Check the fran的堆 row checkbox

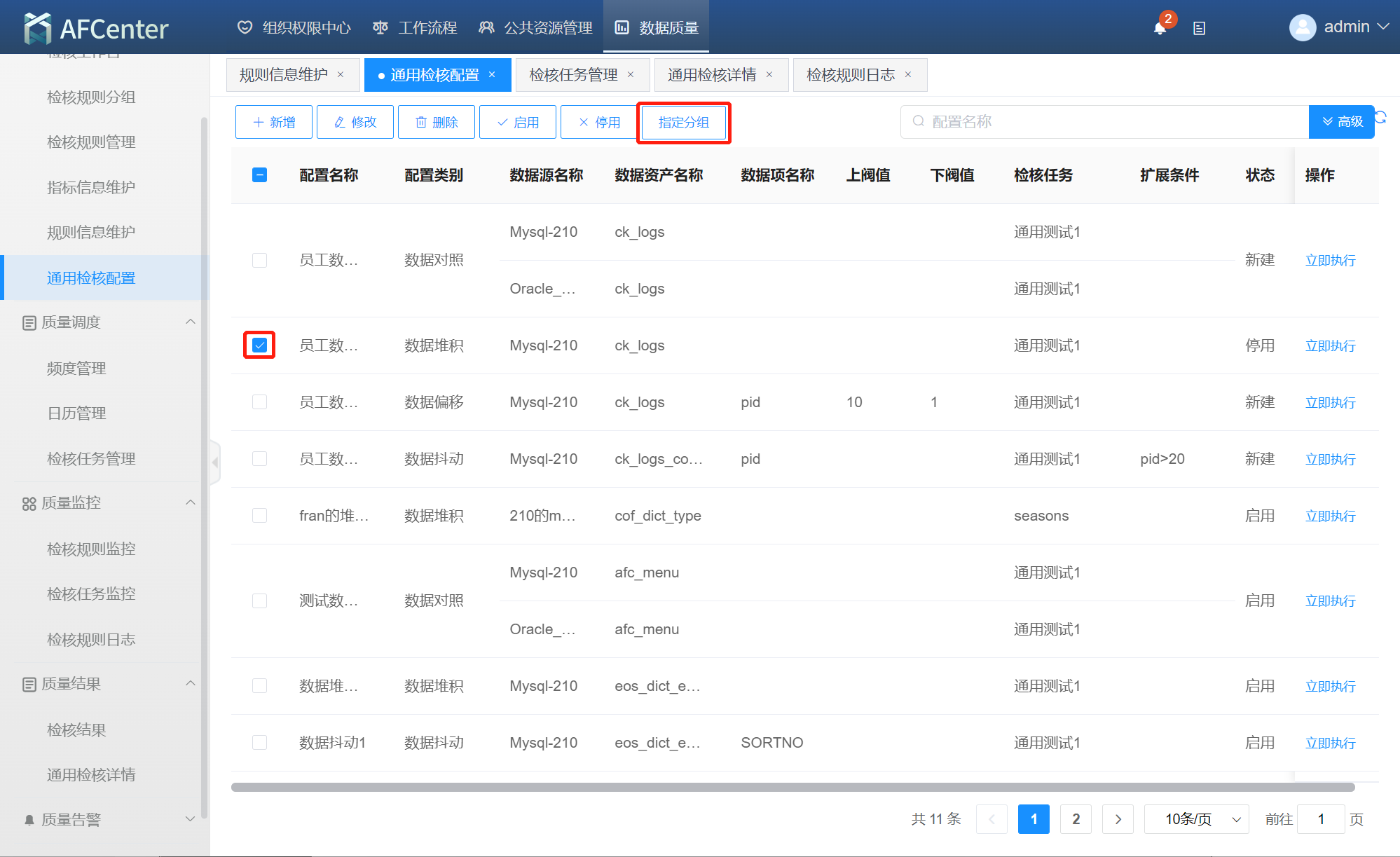point(259,516)
